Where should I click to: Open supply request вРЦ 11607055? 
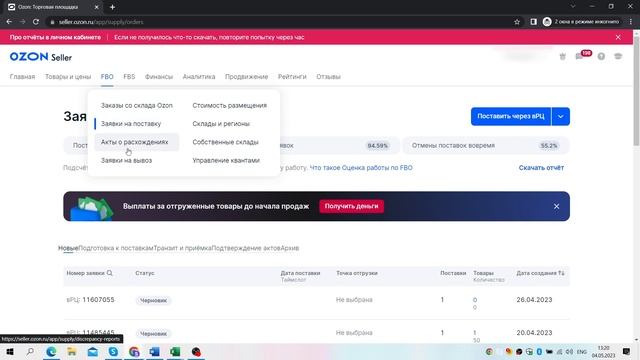click(90, 300)
